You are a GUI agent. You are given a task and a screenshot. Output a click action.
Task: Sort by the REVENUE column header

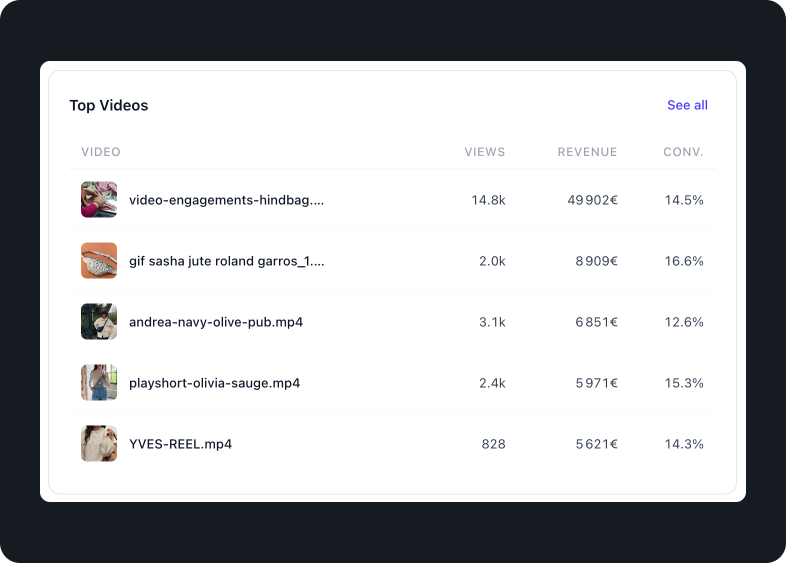(587, 152)
